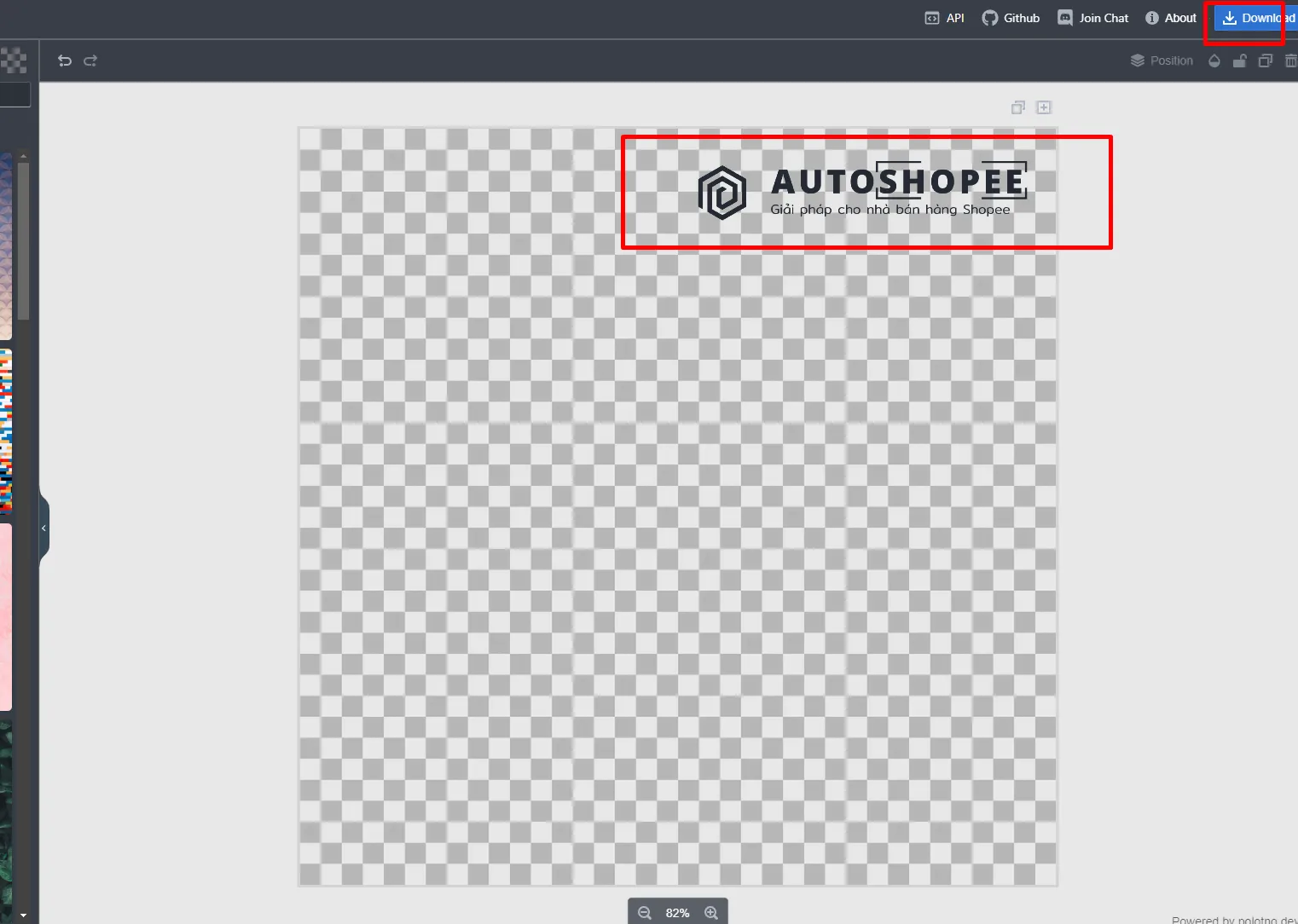Open the API link in the header
This screenshot has width=1298, height=924.
click(944, 18)
